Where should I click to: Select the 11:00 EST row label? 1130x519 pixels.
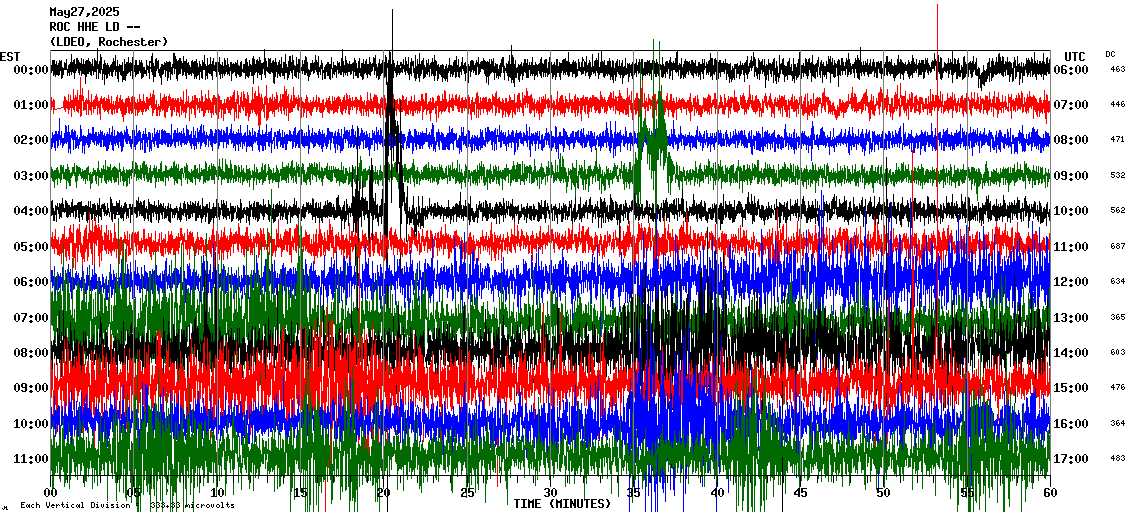[32, 459]
